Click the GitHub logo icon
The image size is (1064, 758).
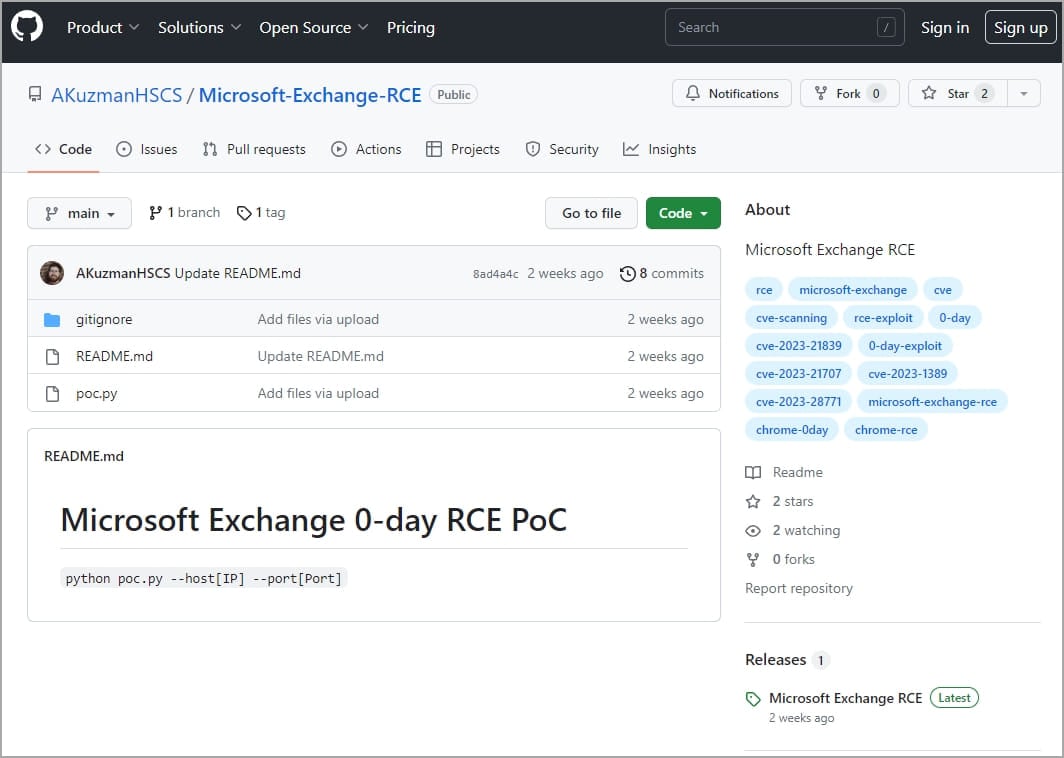[27, 27]
